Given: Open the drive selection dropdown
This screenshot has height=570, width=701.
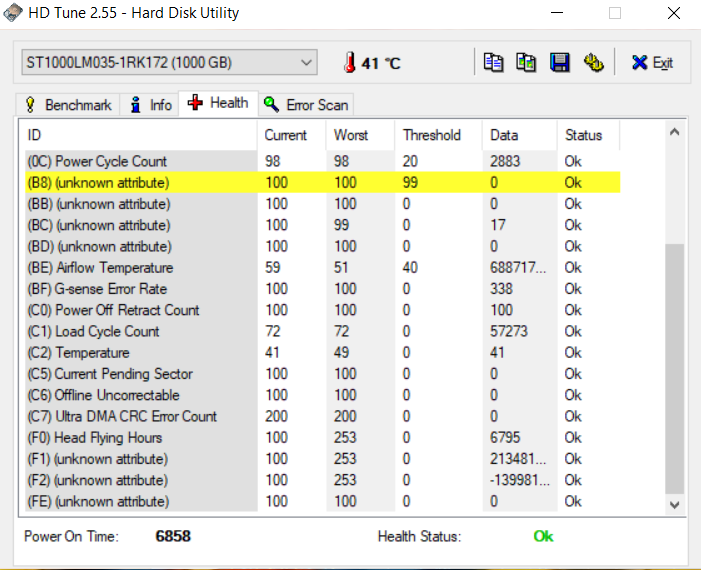Looking at the screenshot, I should click(169, 62).
